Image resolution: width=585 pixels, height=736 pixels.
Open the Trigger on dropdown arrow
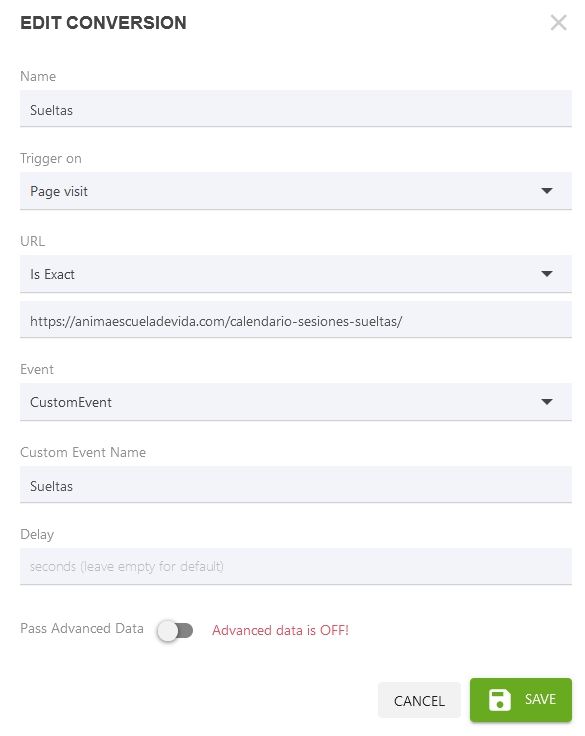pos(547,191)
